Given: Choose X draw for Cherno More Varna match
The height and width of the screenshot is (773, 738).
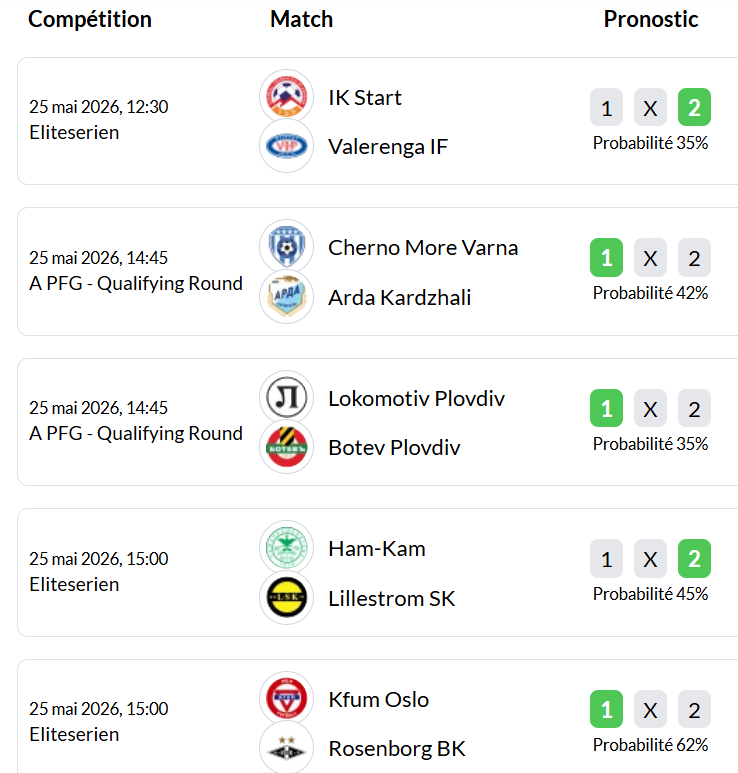Looking at the screenshot, I should [x=650, y=258].
